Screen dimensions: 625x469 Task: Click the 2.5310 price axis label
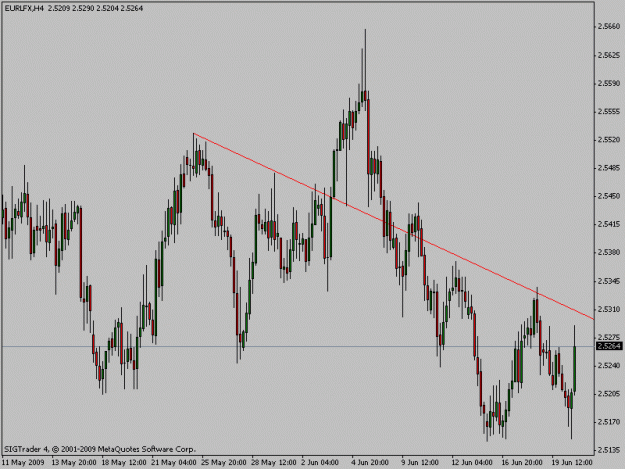pyautogui.click(x=609, y=309)
